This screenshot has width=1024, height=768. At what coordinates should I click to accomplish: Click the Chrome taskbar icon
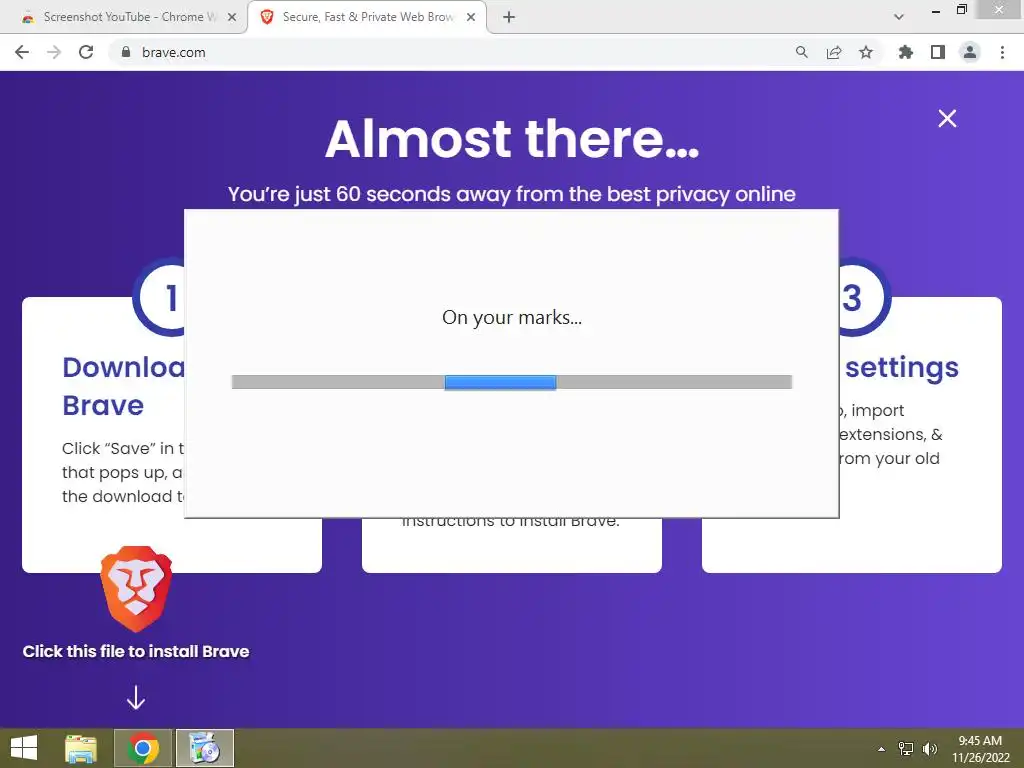[143, 748]
